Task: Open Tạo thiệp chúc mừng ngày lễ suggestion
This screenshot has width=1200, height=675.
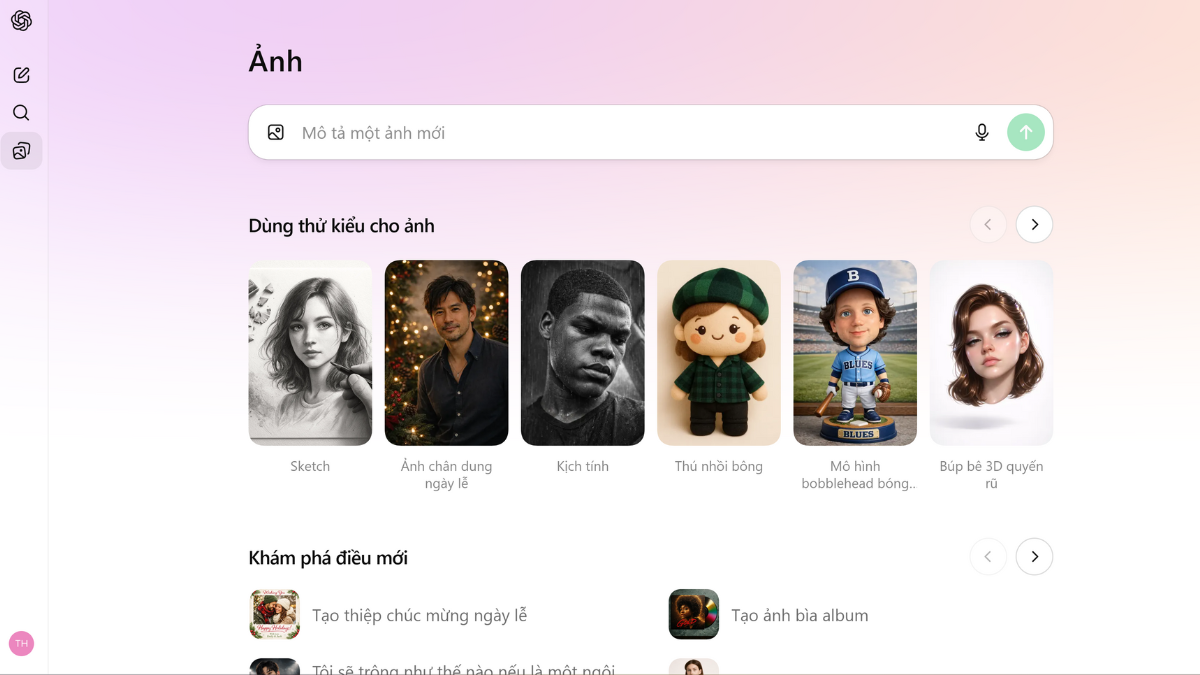Action: [x=419, y=615]
